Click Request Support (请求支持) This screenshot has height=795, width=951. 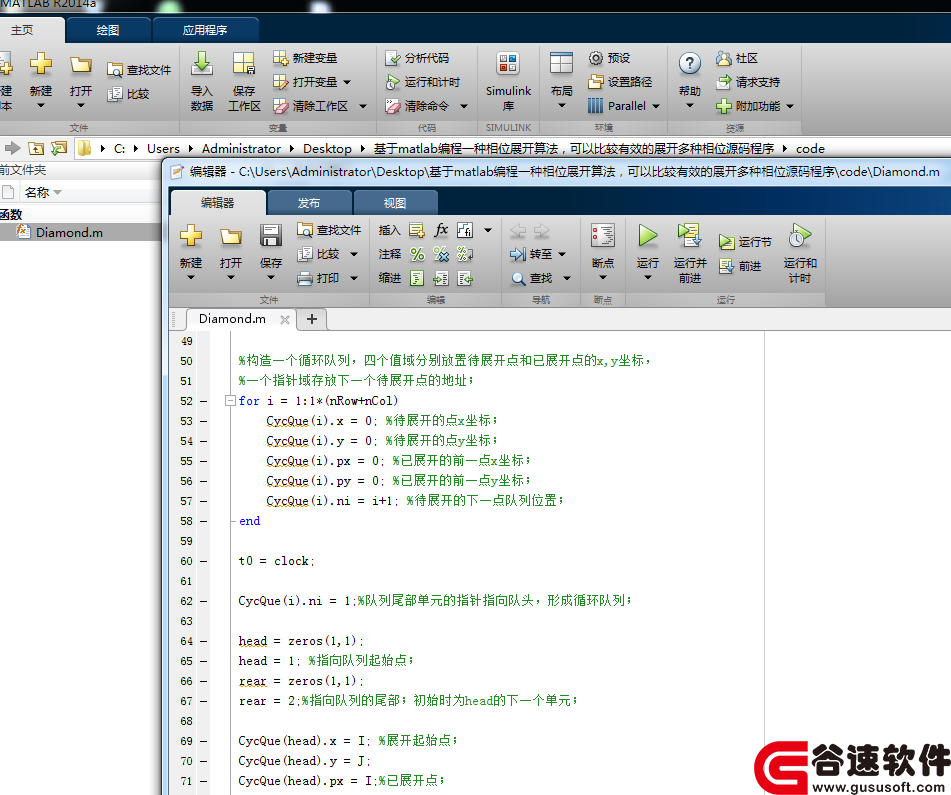coord(748,82)
